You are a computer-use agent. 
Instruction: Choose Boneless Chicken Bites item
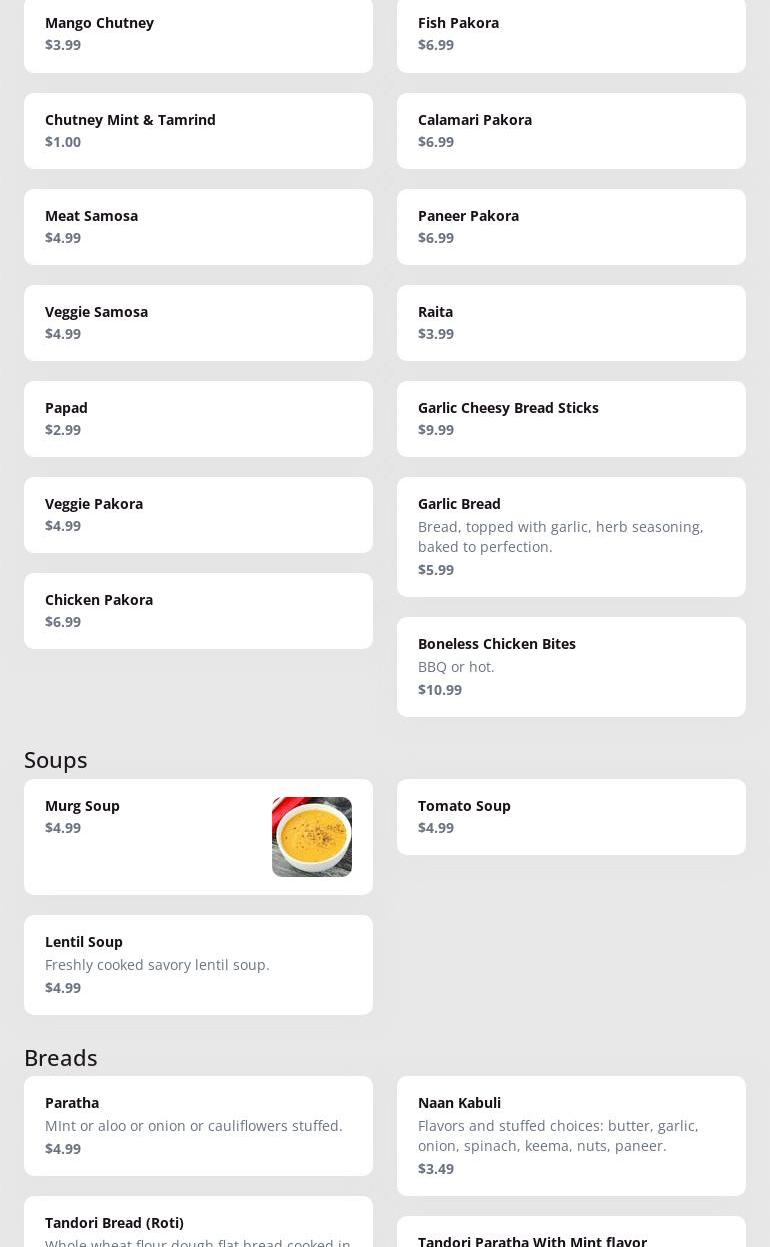[x=571, y=667]
